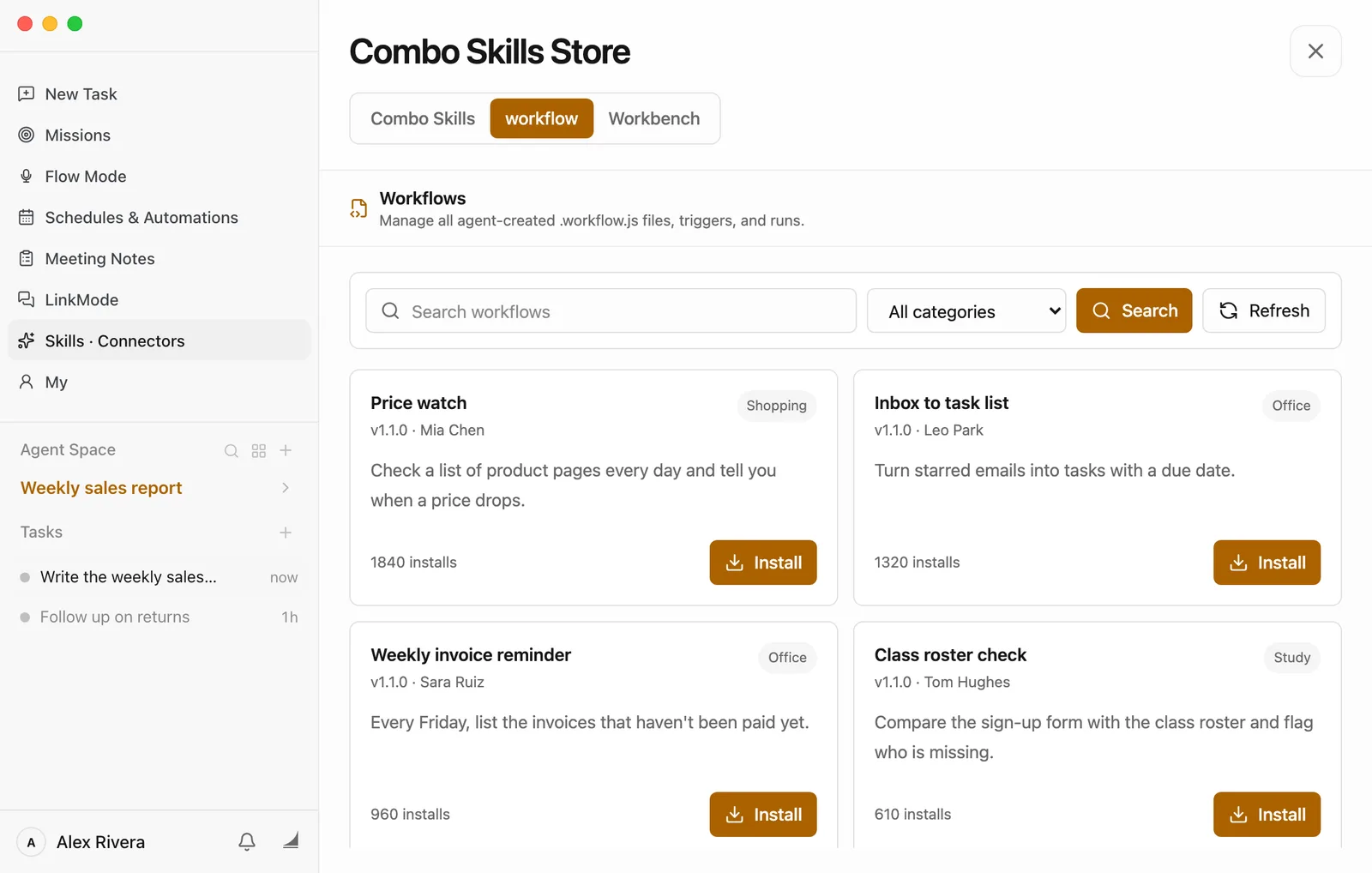Screen dimensions: 1372x873
Task: Click v1.1.0 · Sara Ruiz author line
Action: coord(427,683)
